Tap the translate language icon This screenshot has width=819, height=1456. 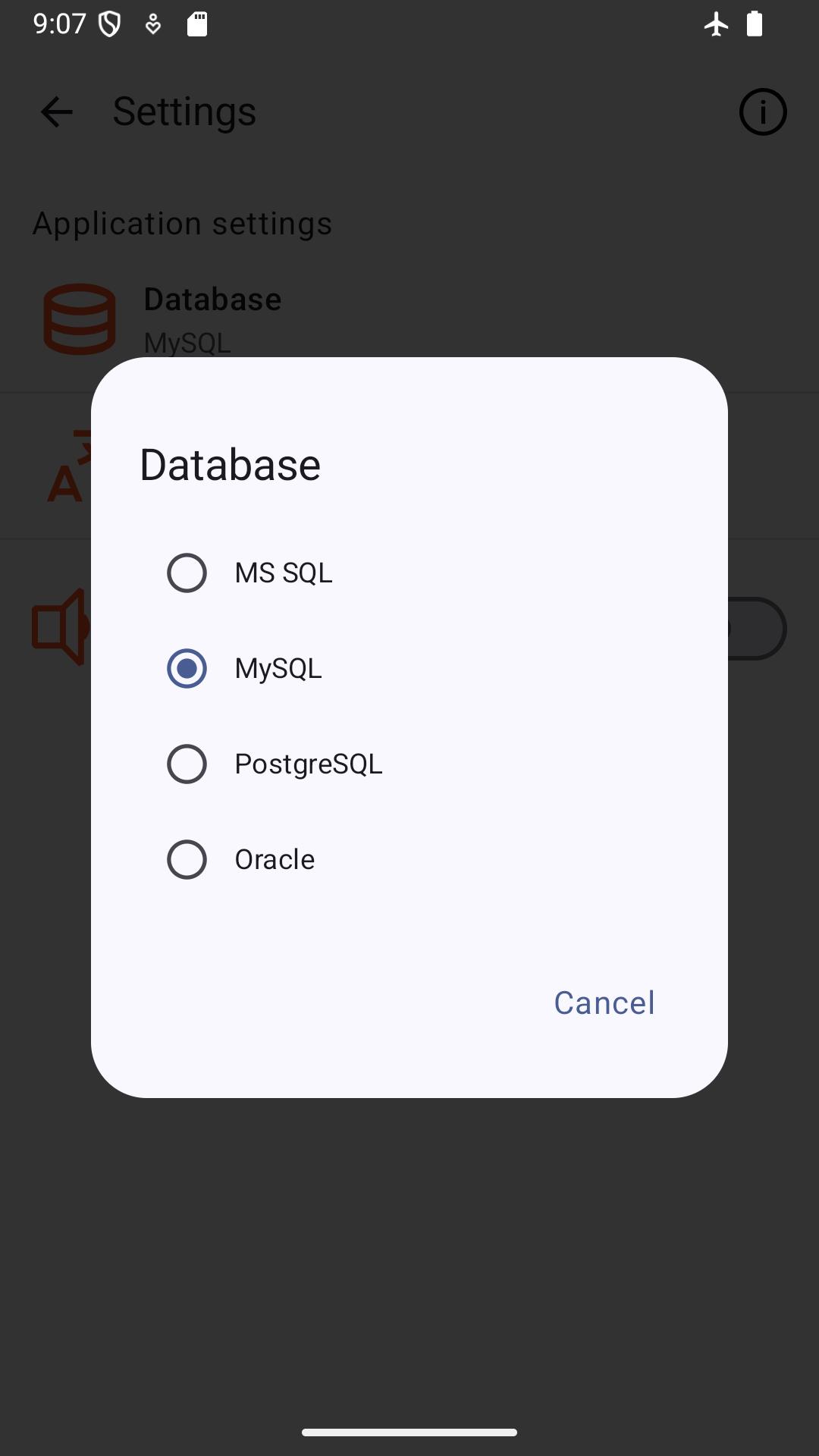[x=68, y=467]
